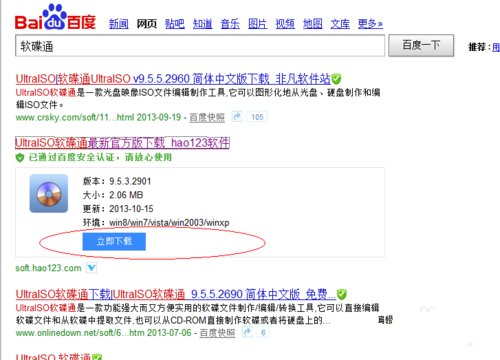
Task: Open UltraISO软碟通最新官方版下载 hao123软件 result
Action: (122, 143)
